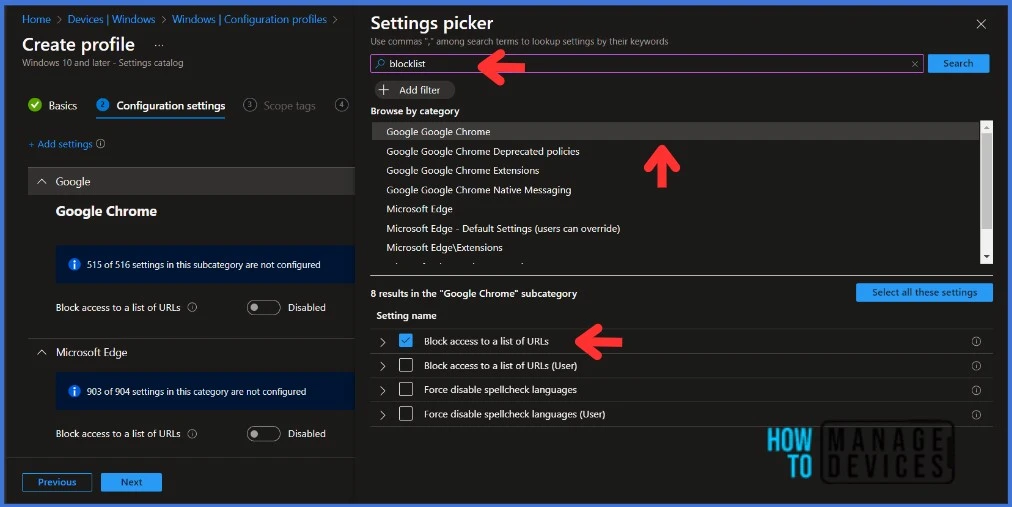Click the search magnifier icon
The height and width of the screenshot is (507, 1012).
(380, 63)
